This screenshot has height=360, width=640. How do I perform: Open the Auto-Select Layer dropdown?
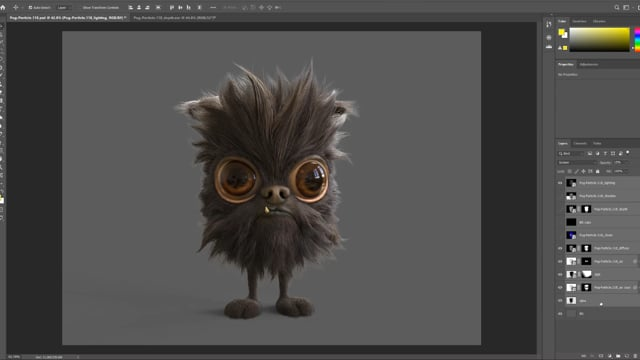(x=64, y=7)
